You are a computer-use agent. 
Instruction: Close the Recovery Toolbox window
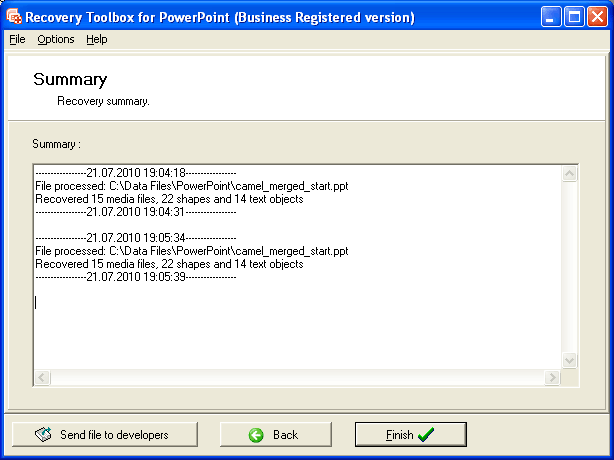point(598,17)
